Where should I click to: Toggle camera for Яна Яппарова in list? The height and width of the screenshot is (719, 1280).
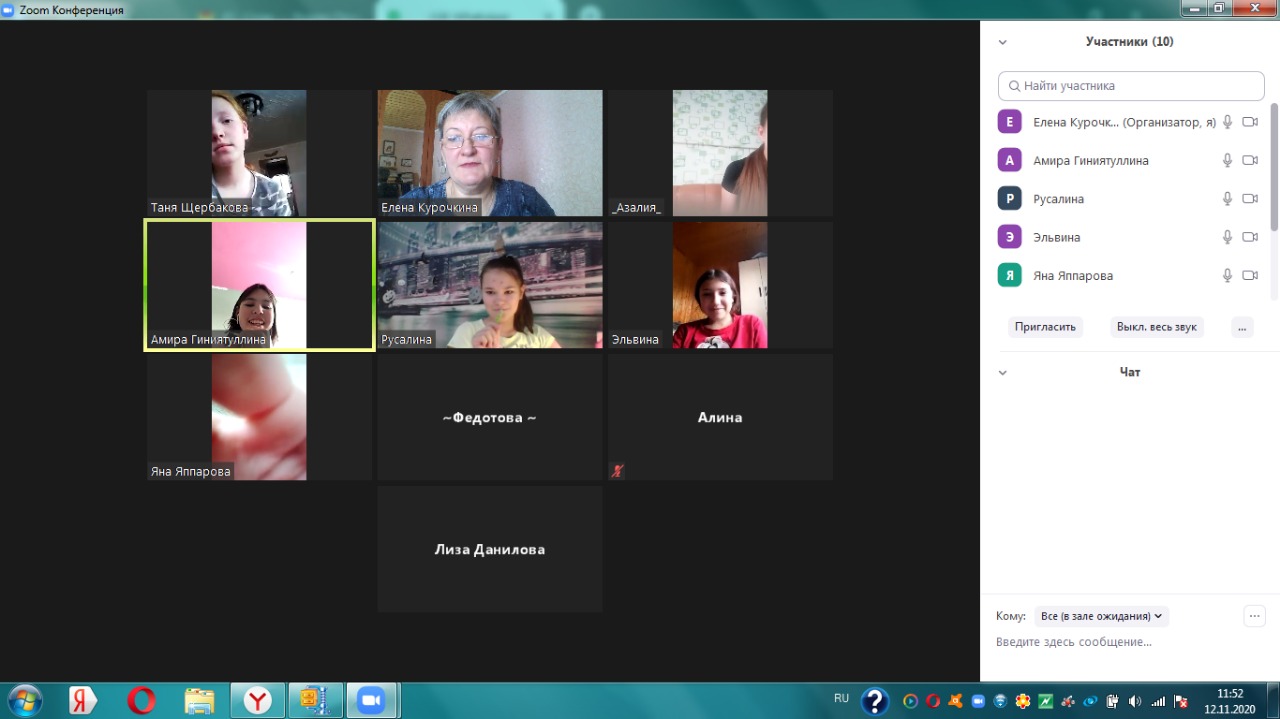pos(1249,275)
